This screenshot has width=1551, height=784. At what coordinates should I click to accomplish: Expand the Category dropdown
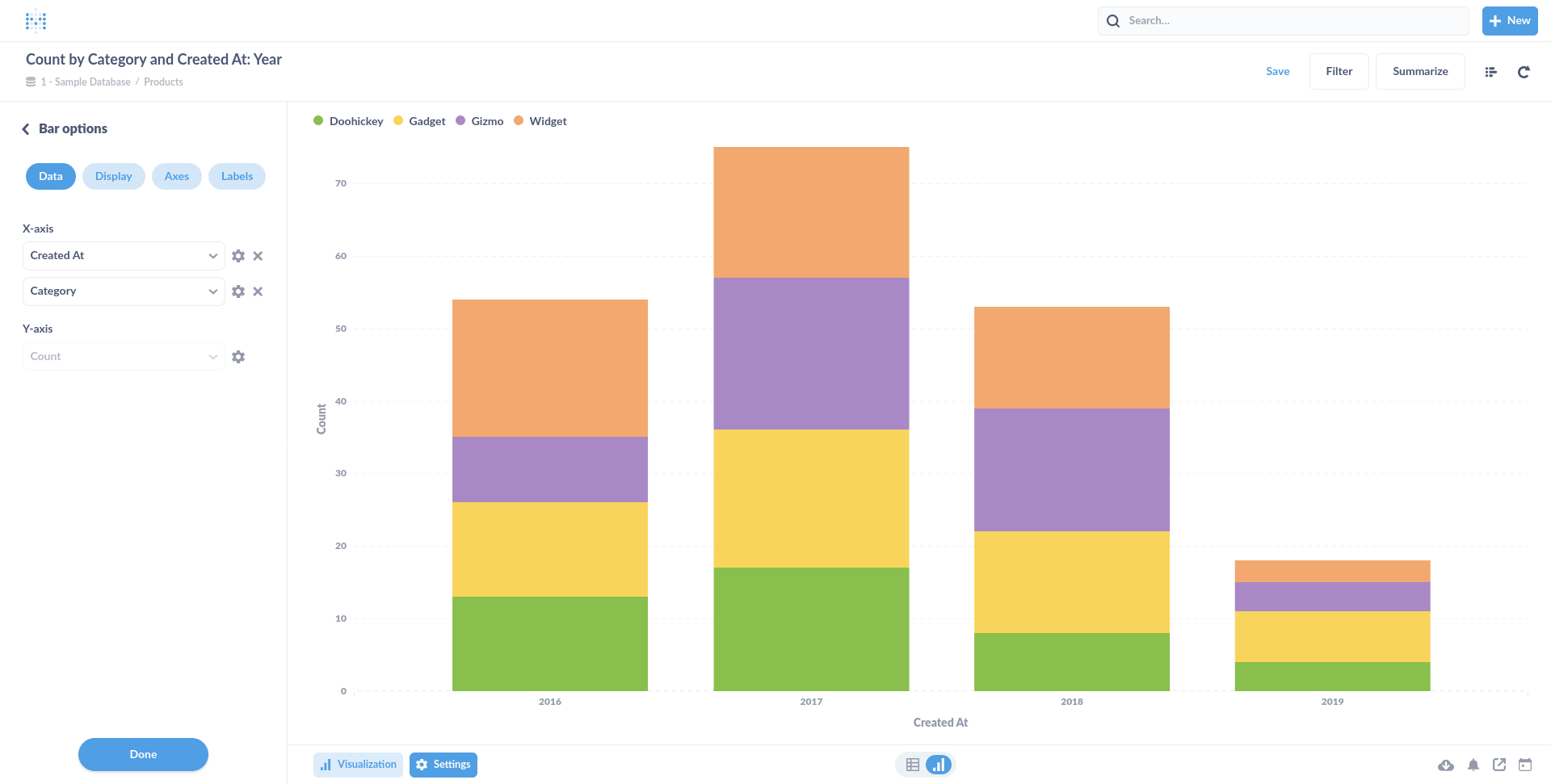(x=124, y=291)
